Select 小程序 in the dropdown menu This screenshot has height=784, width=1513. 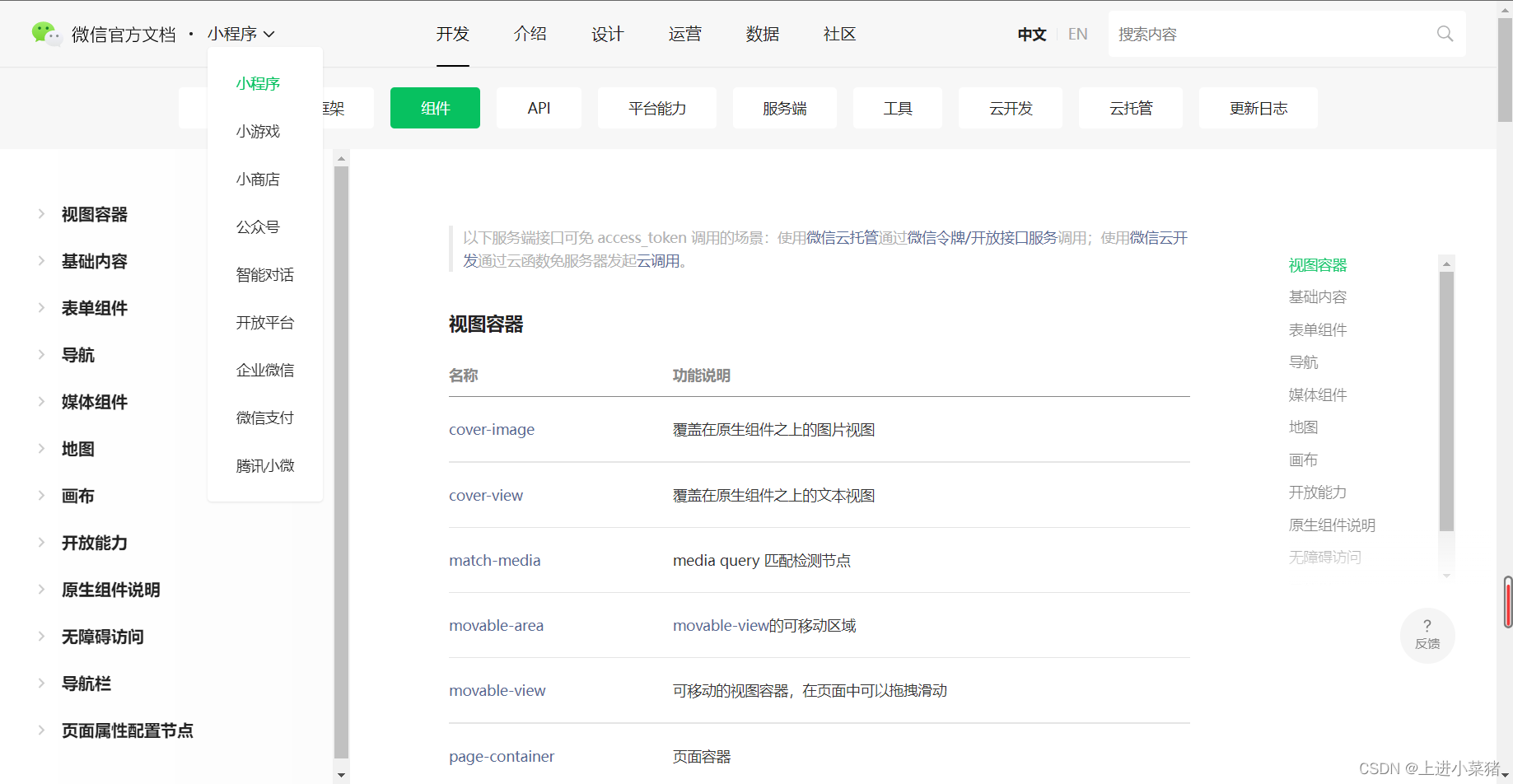pos(258,83)
